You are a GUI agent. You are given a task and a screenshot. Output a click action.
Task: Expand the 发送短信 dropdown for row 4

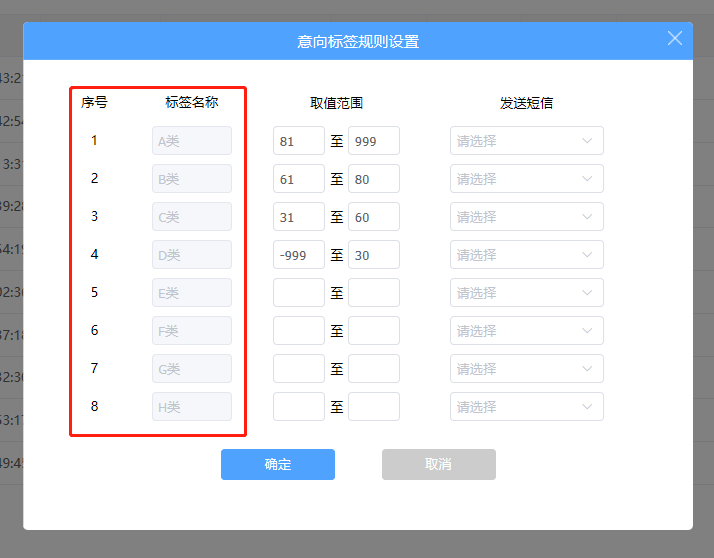(x=526, y=255)
